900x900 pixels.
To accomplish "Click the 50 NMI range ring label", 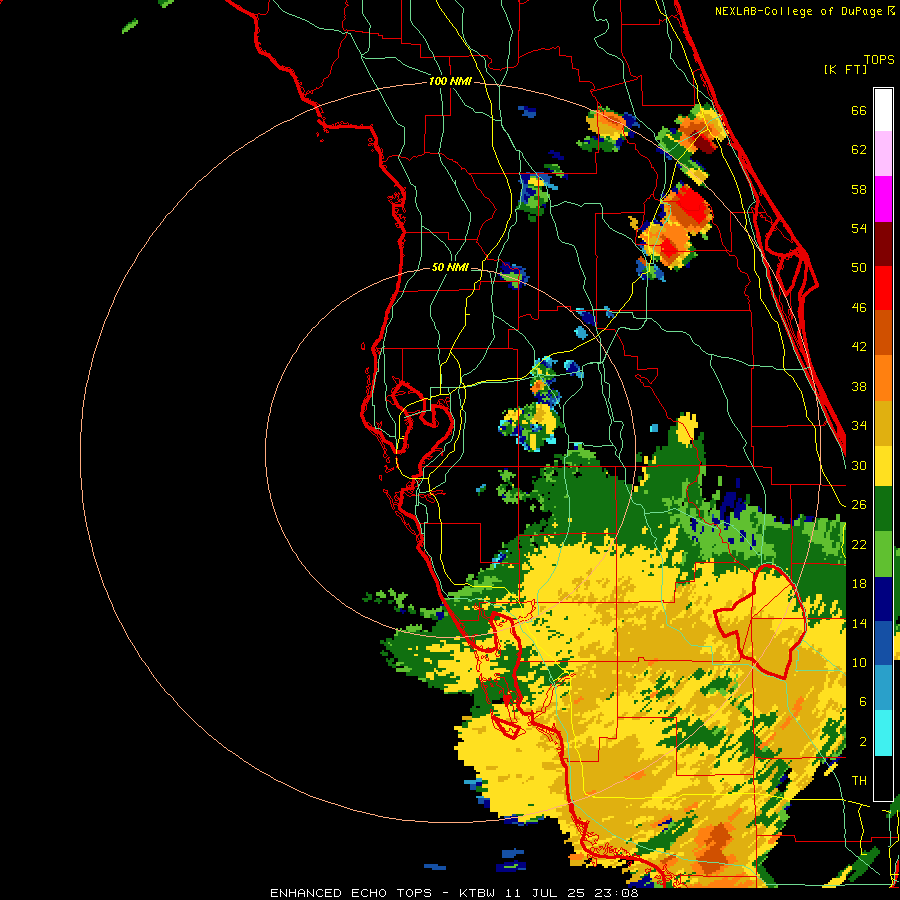I will coord(450,267).
